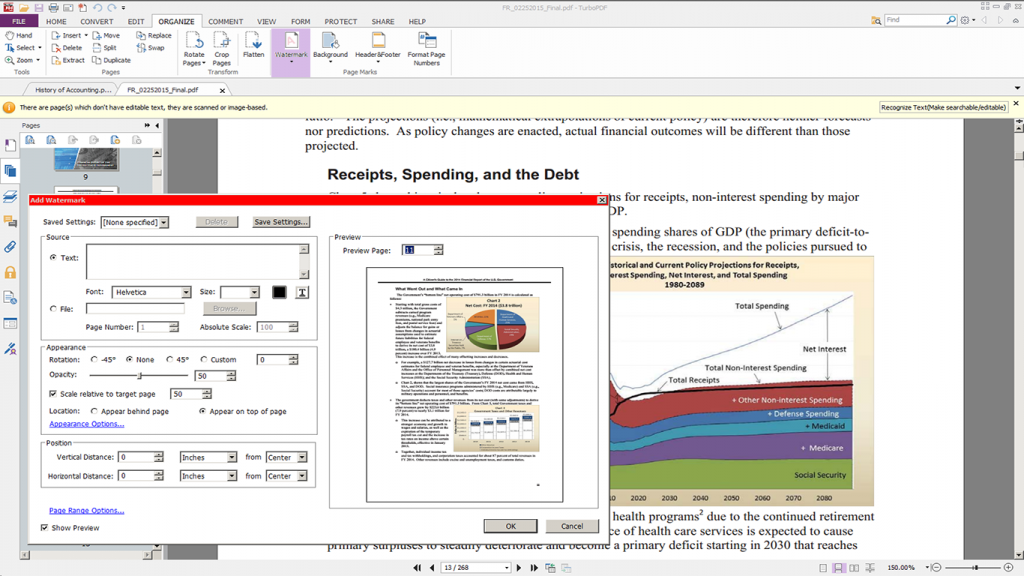The width and height of the screenshot is (1024, 576).
Task: Open the Crop Pages tool
Action: click(x=221, y=49)
